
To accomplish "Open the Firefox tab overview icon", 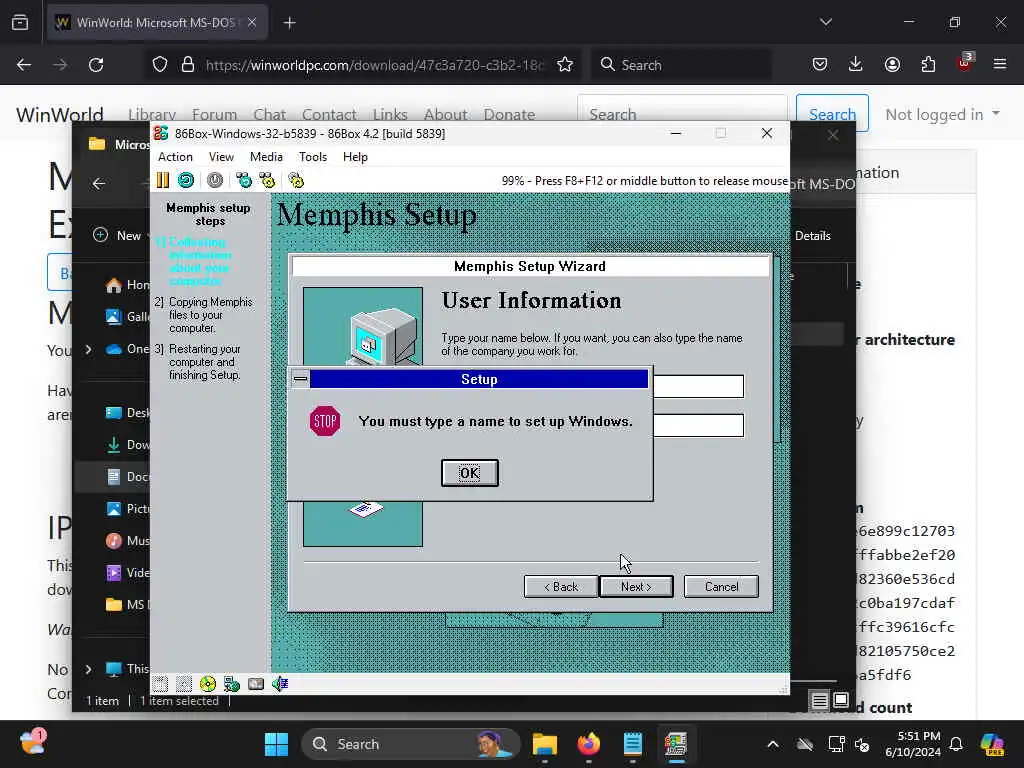I will (20, 22).
